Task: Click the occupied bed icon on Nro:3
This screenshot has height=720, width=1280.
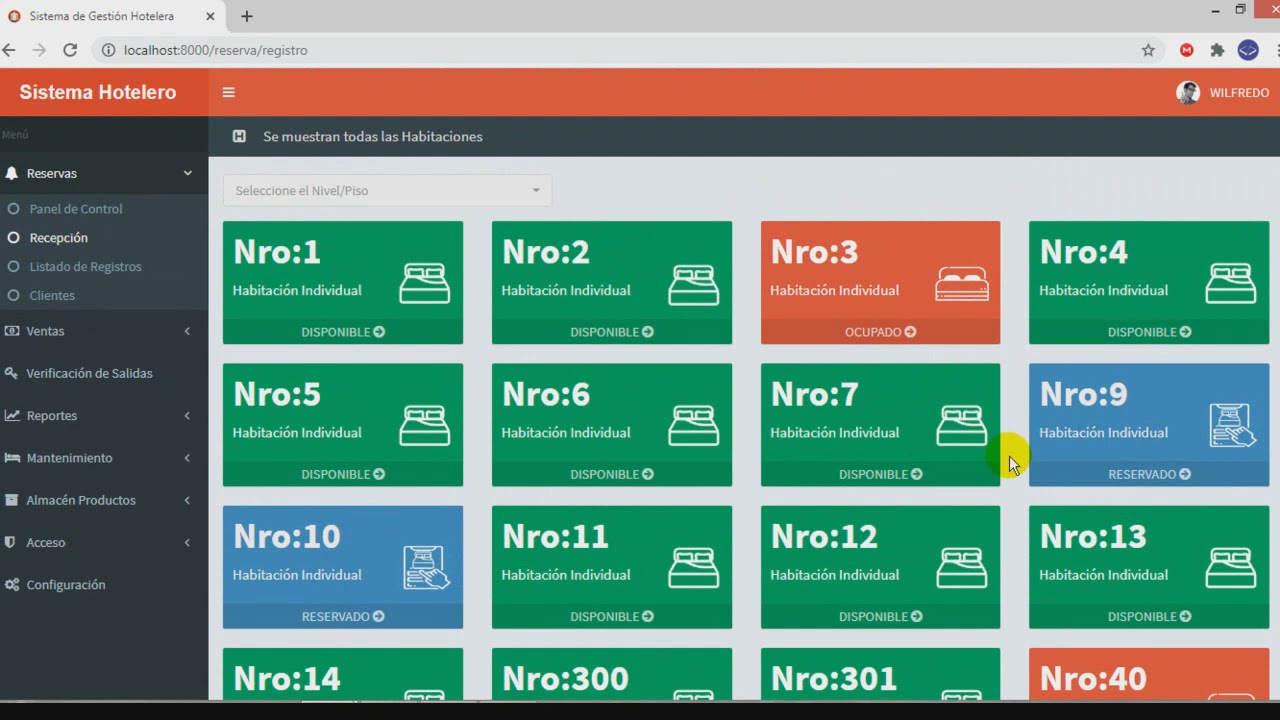Action: pyautogui.click(x=962, y=284)
